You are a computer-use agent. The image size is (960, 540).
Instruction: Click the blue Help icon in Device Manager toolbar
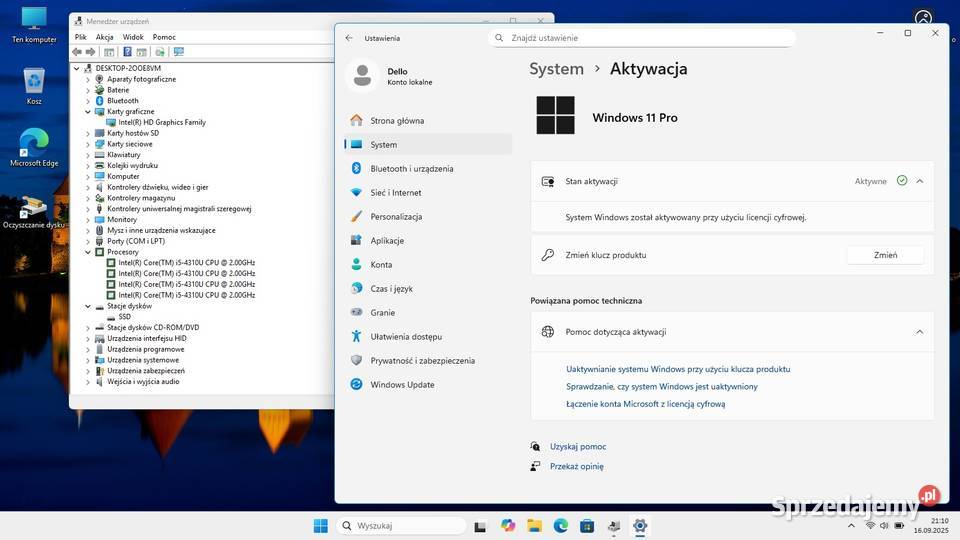(x=127, y=52)
